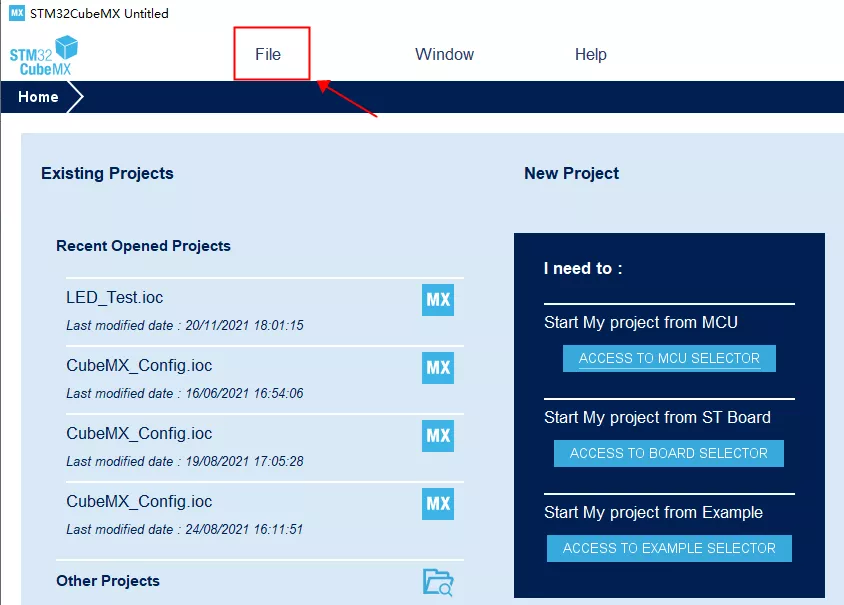
Task: Click ACCESS TO MCU SELECTOR button
Action: point(669,358)
